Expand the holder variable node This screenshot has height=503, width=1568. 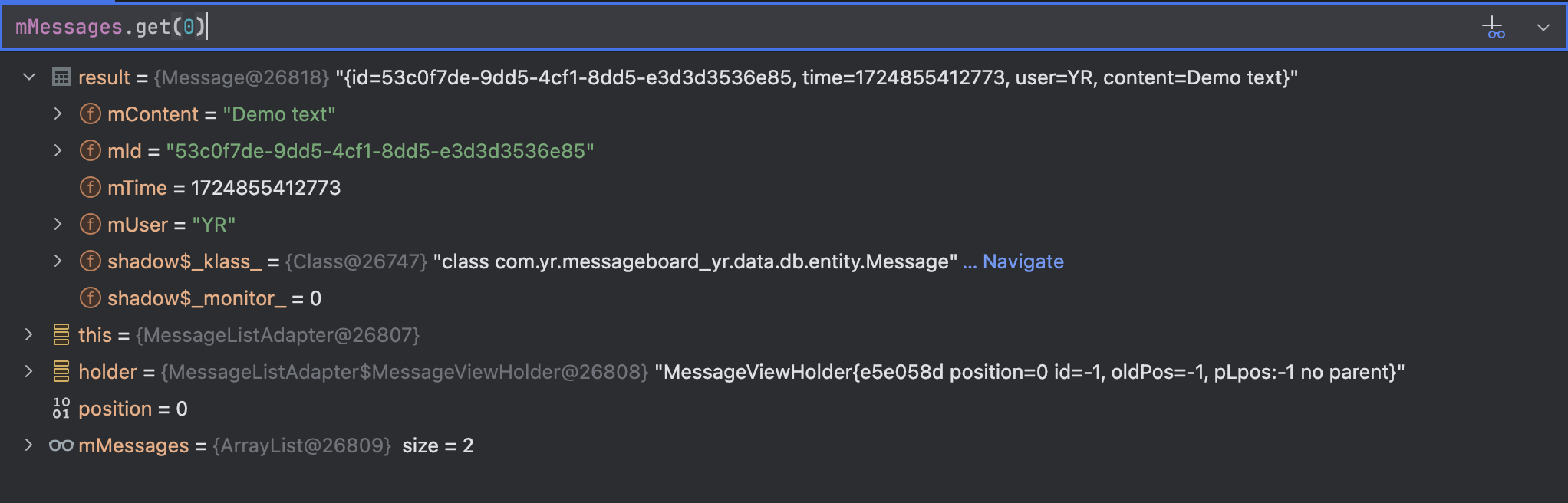29,372
